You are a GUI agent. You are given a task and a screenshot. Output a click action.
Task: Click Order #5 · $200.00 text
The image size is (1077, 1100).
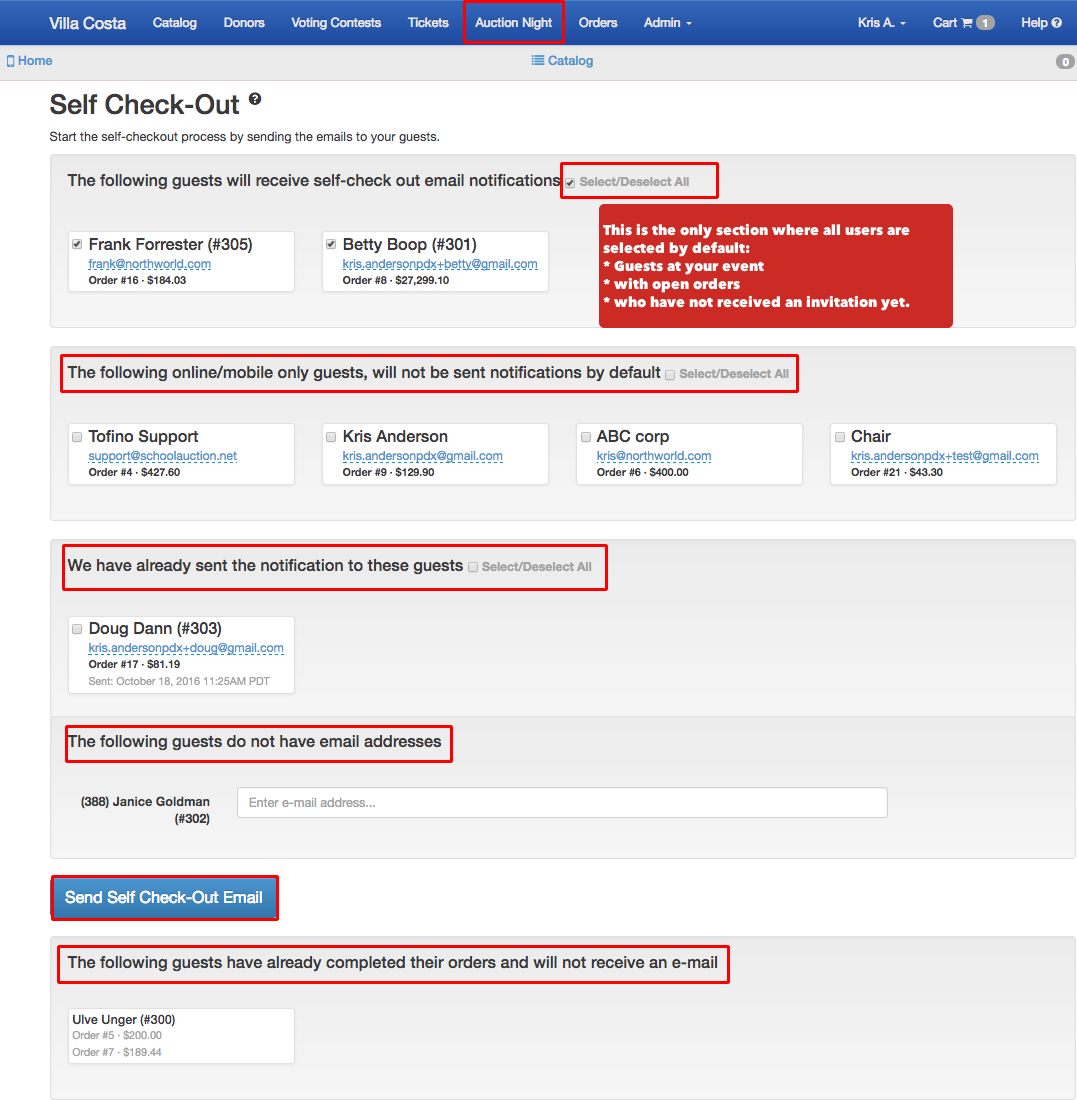point(116,1035)
